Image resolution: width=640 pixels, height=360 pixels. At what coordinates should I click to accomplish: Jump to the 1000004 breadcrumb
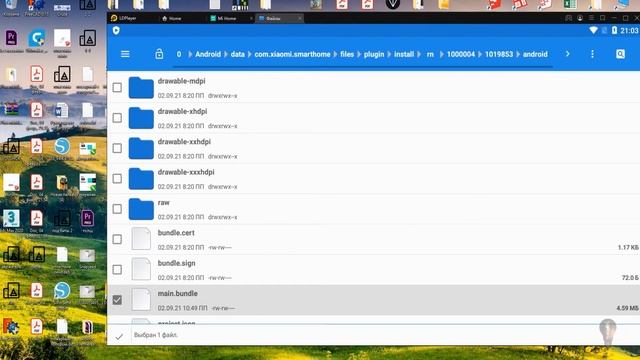tap(461, 54)
